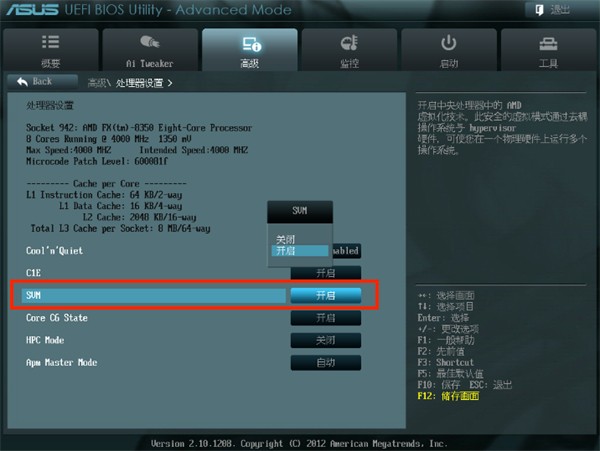
Task: Open the HPC Mode dropdown
Action: click(326, 340)
